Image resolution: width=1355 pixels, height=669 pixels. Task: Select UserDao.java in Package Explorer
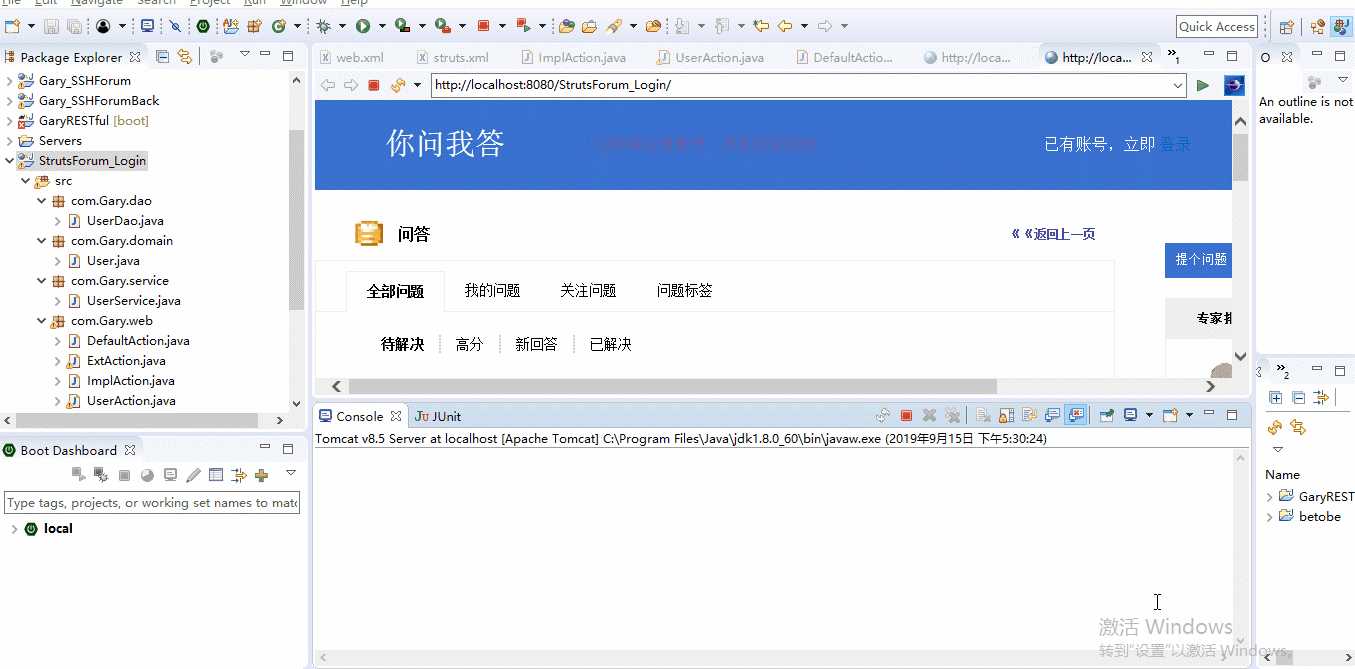pyautogui.click(x=125, y=221)
